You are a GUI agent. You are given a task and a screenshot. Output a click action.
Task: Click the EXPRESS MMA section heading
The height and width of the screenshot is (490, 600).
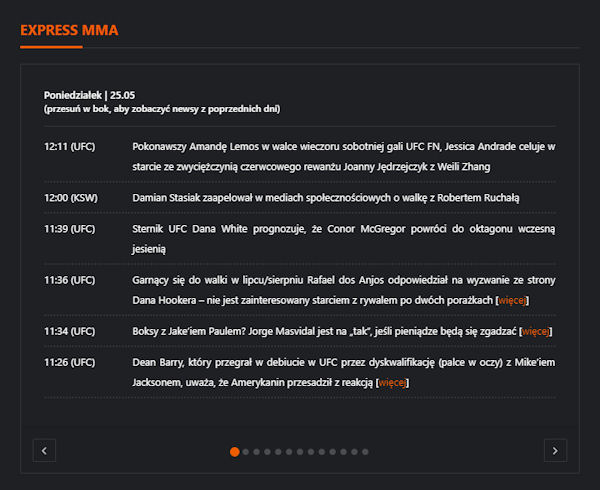point(69,30)
